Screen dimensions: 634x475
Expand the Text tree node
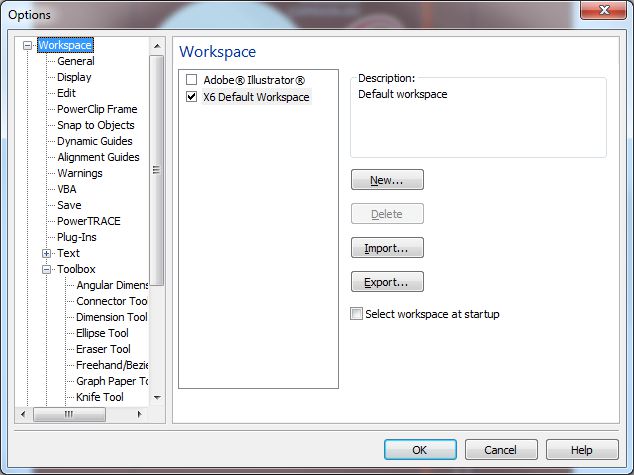[46, 253]
